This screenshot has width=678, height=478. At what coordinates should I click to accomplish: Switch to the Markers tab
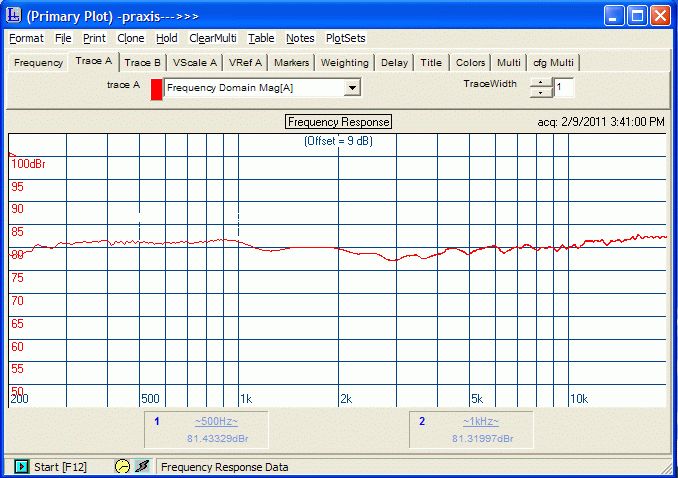click(291, 63)
